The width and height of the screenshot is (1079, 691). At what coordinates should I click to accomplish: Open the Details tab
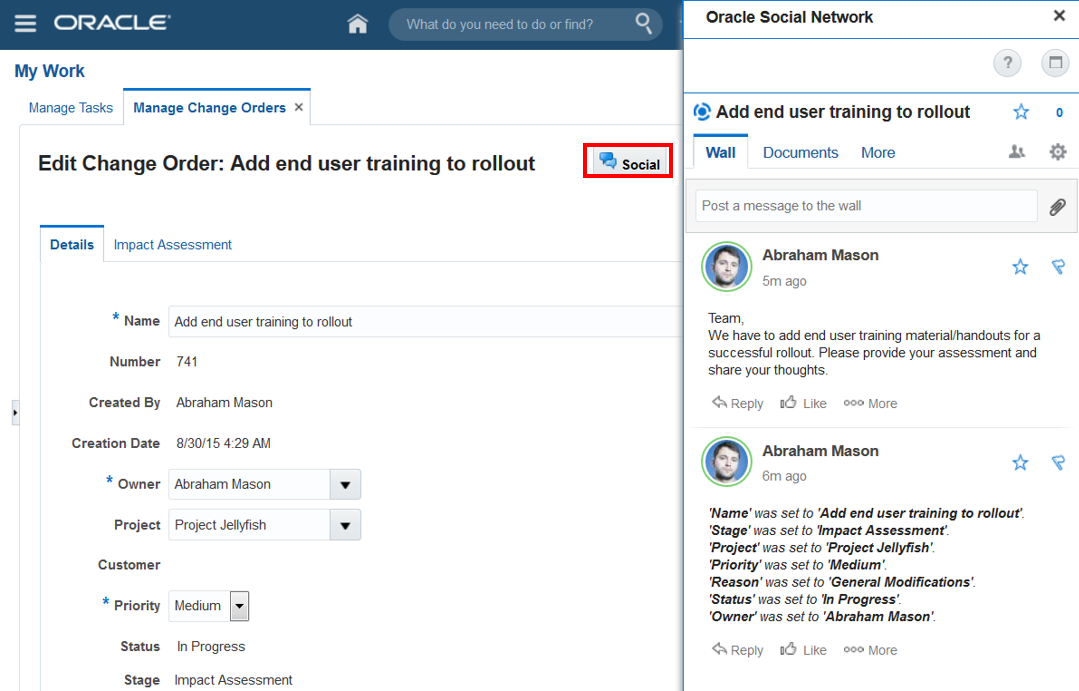pyautogui.click(x=72, y=245)
